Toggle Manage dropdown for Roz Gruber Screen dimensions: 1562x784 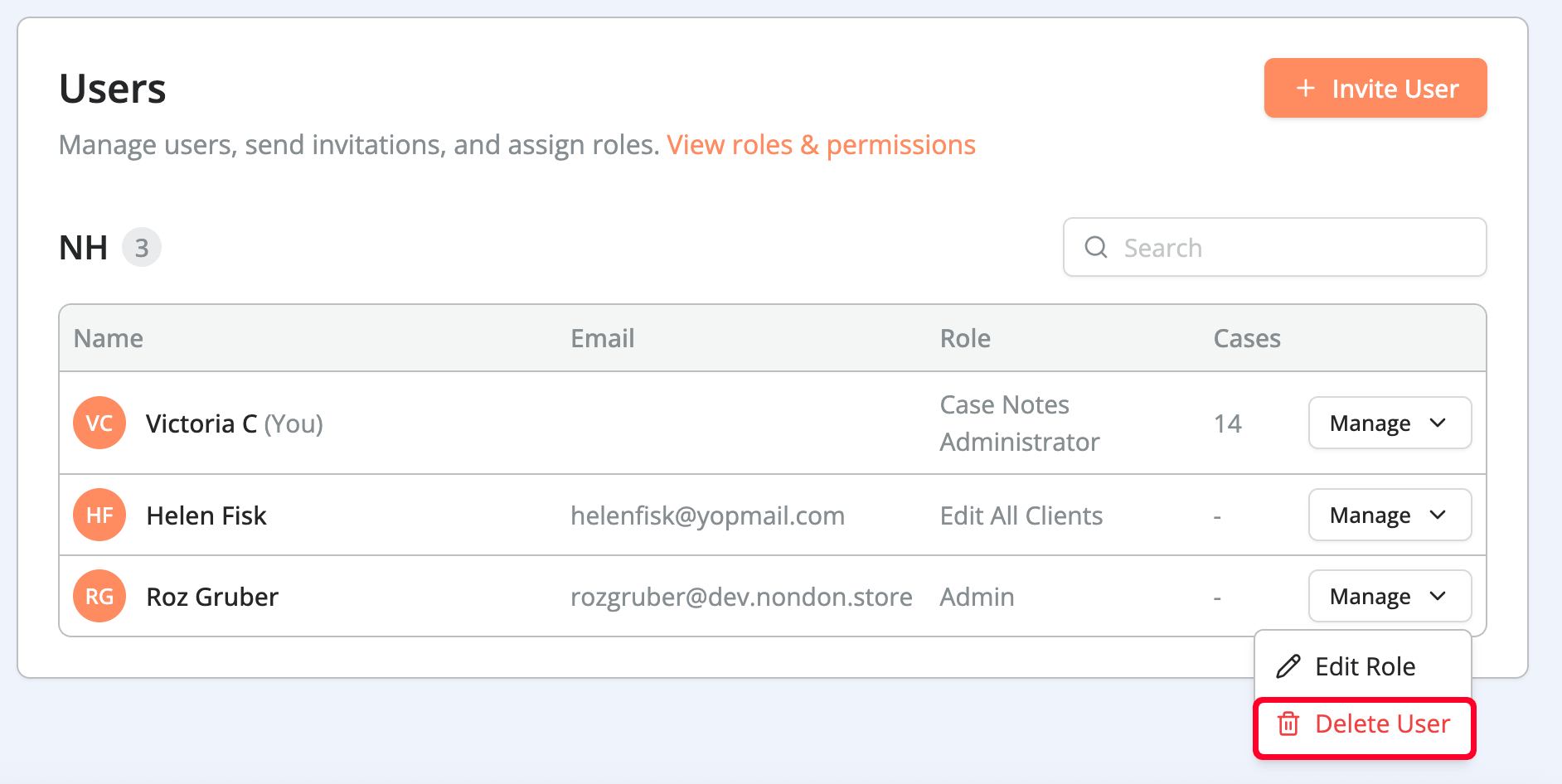[1390, 596]
